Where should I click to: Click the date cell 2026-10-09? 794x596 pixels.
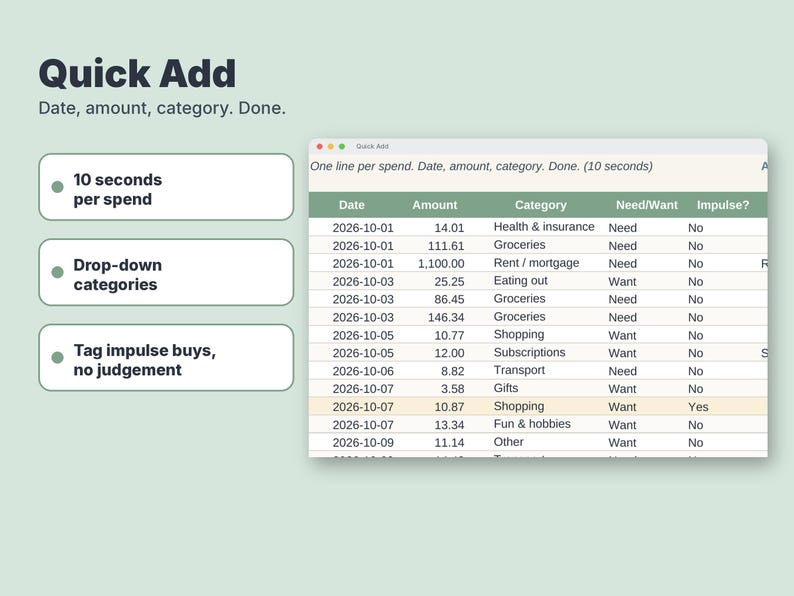[363, 443]
